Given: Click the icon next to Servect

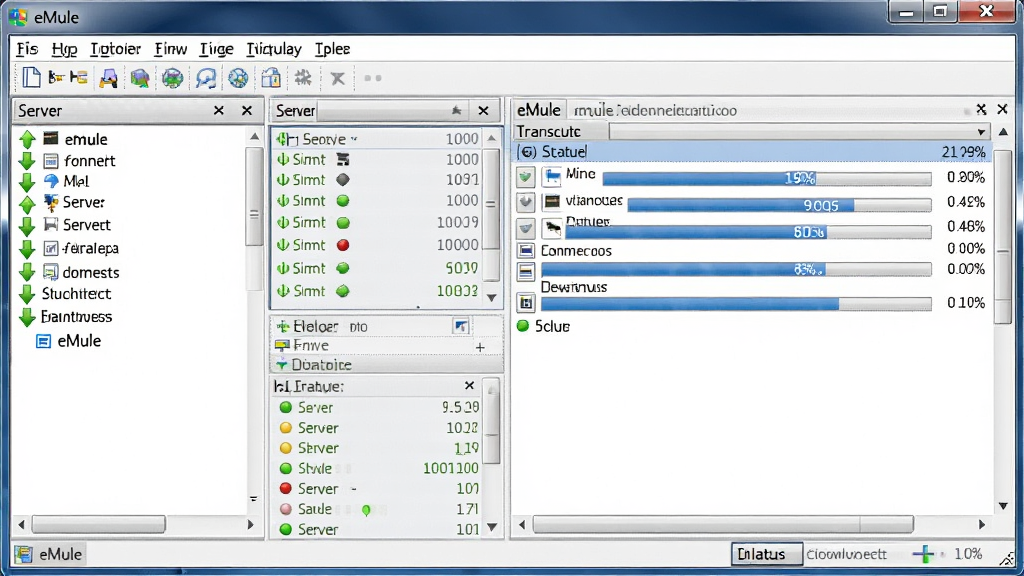Looking at the screenshot, I should click(50, 224).
